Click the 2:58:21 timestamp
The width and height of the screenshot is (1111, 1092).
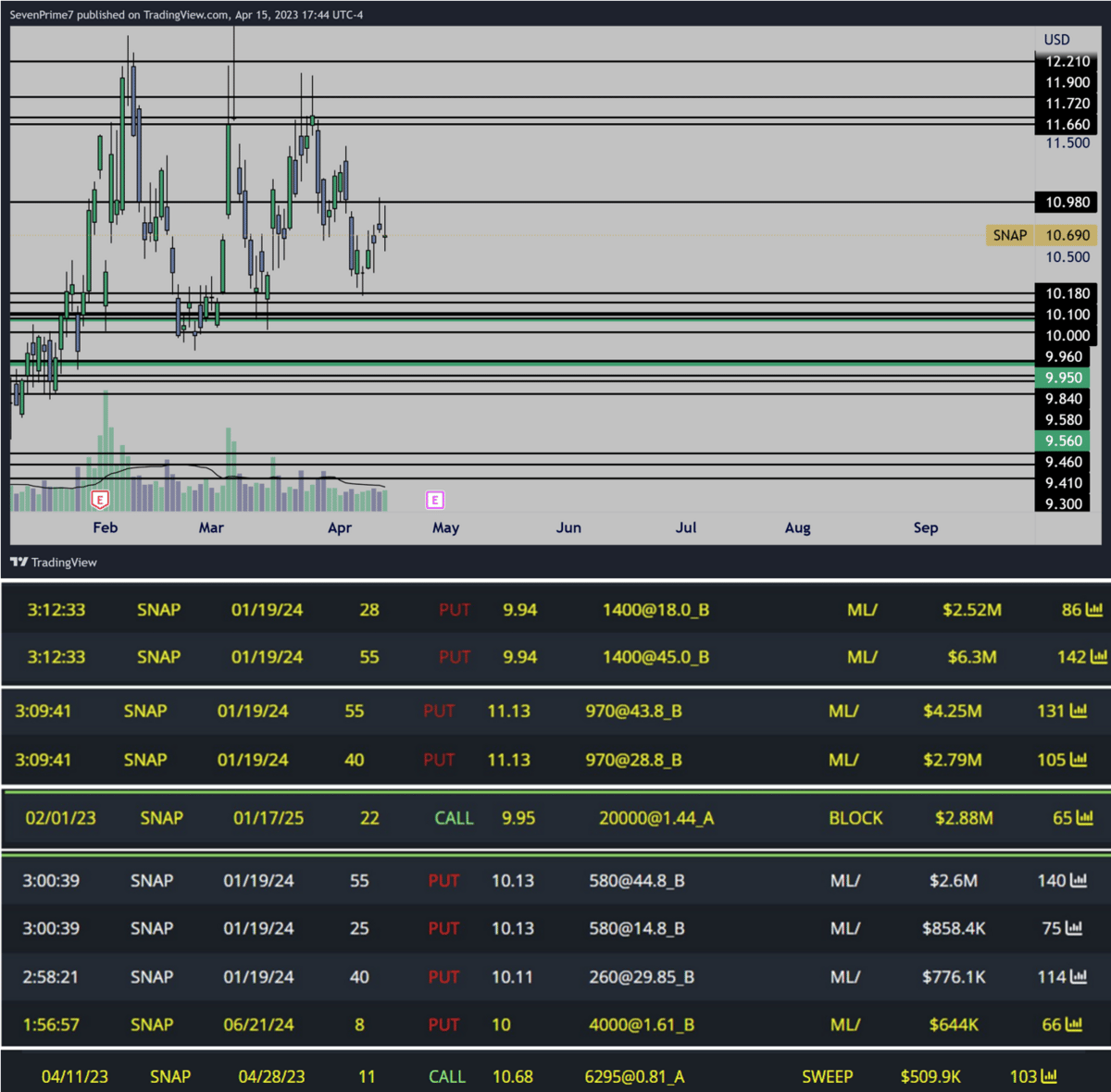coord(51,976)
